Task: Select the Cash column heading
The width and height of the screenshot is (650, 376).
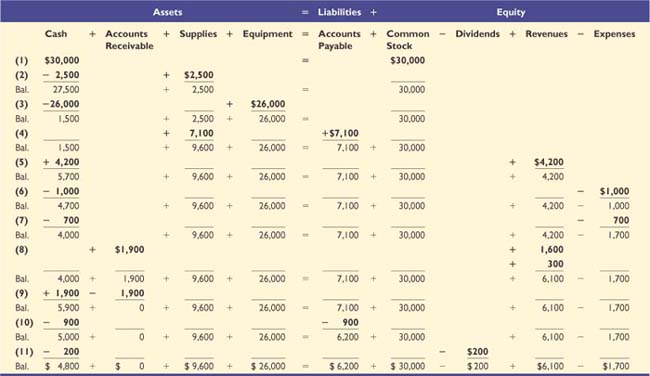Action: coord(56,34)
